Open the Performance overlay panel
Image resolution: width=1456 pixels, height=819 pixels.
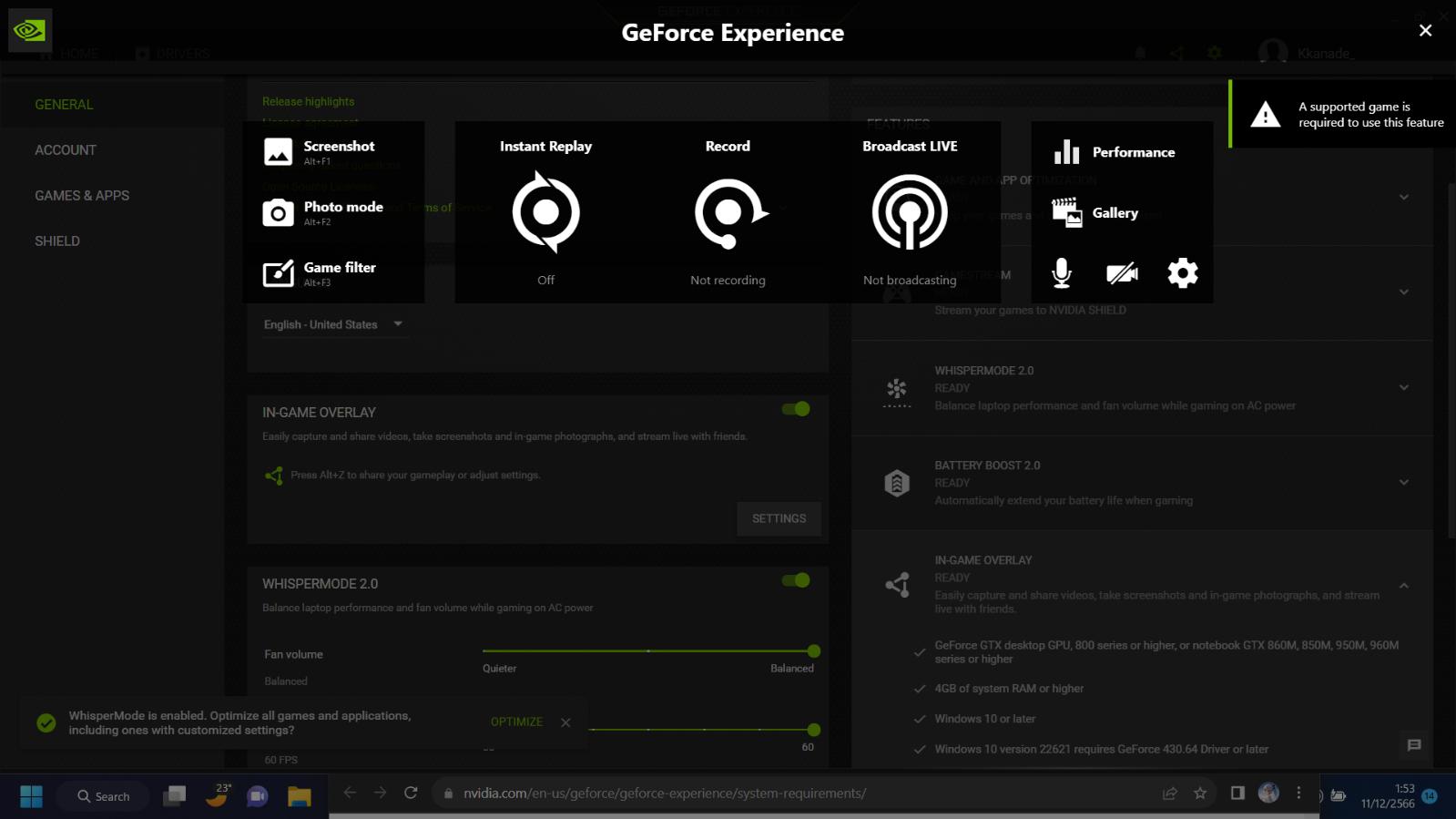tap(1115, 152)
